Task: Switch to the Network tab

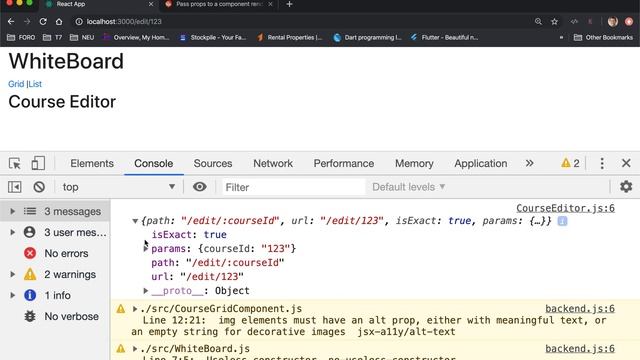Action: [x=273, y=163]
